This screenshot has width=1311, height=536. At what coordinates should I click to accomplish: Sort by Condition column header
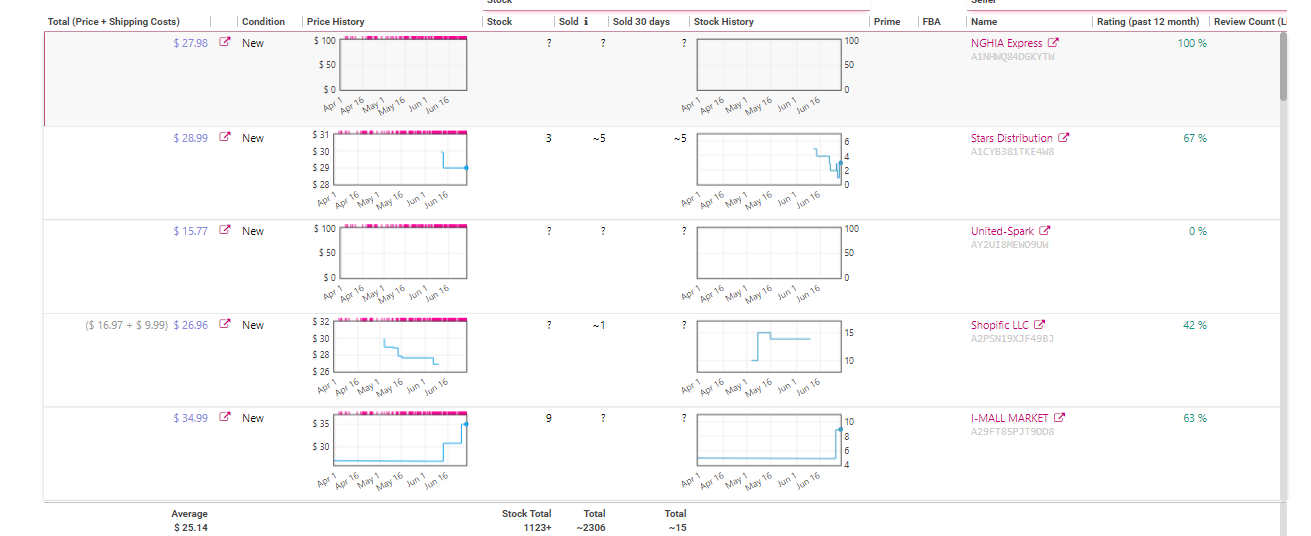263,21
